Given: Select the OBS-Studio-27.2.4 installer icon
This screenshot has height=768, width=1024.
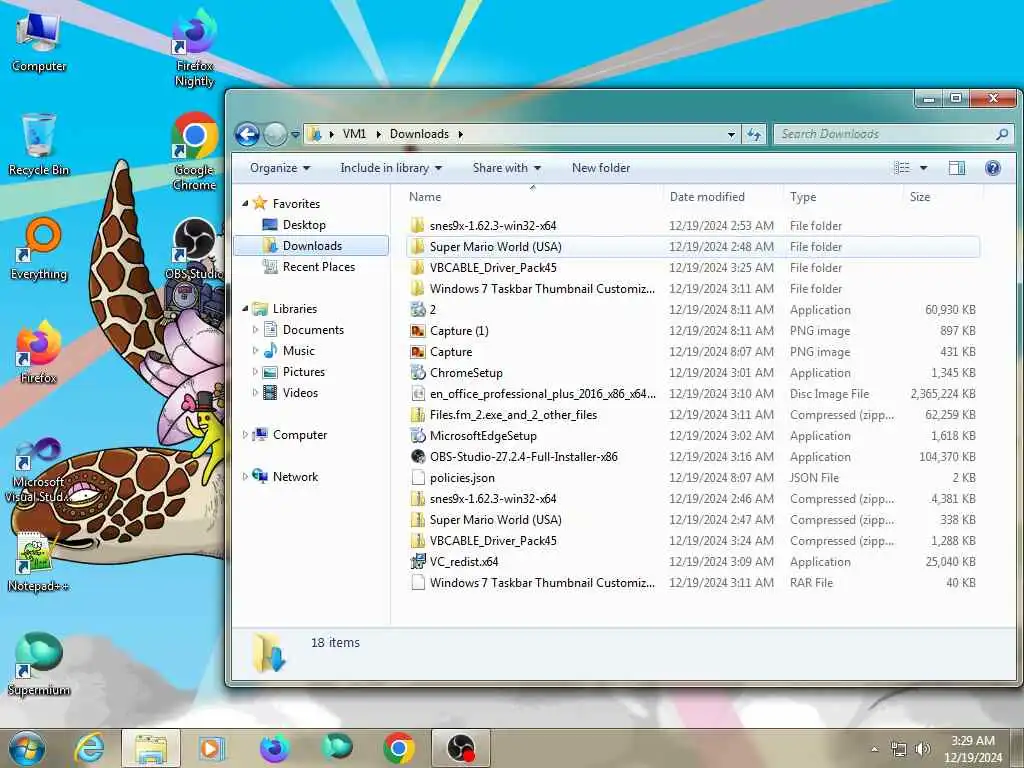Looking at the screenshot, I should [418, 456].
